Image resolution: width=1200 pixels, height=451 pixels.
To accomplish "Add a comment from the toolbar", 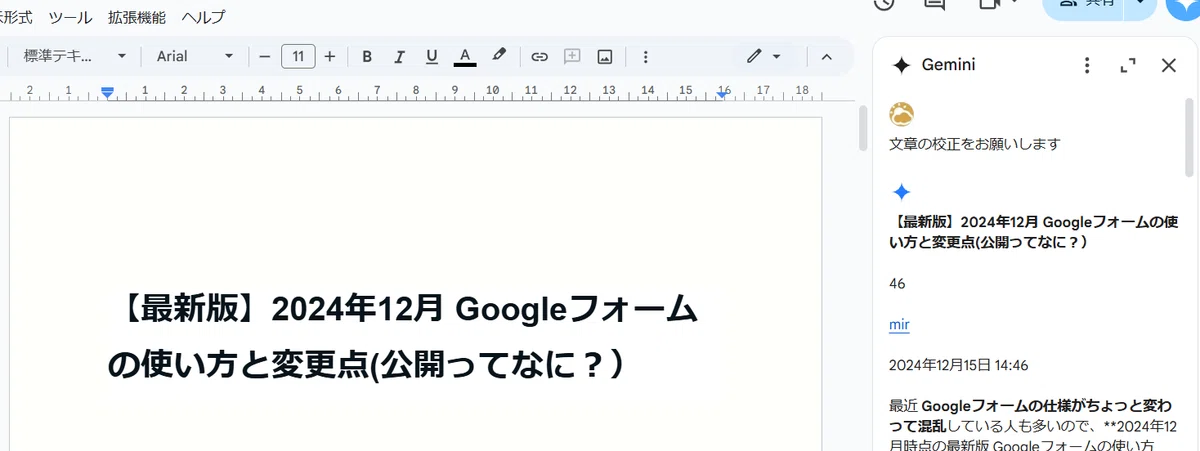I will [572, 56].
